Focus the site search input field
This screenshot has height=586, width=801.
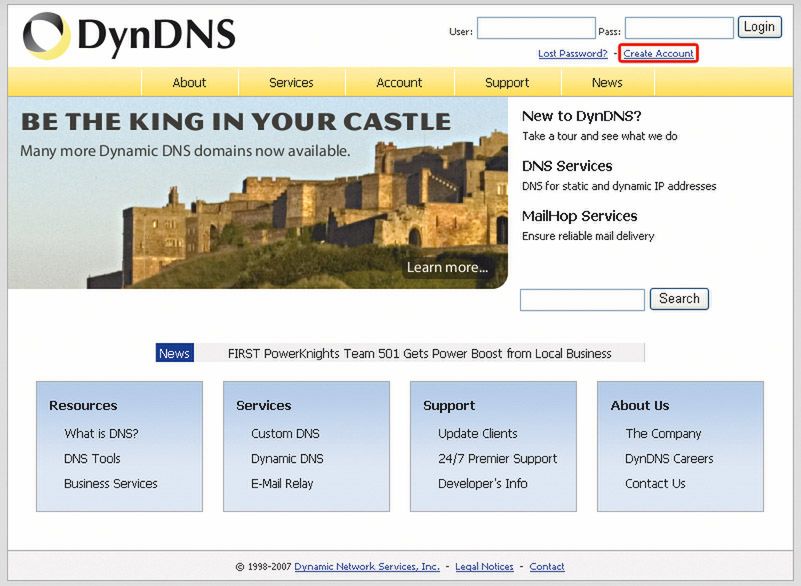pyautogui.click(x=582, y=299)
